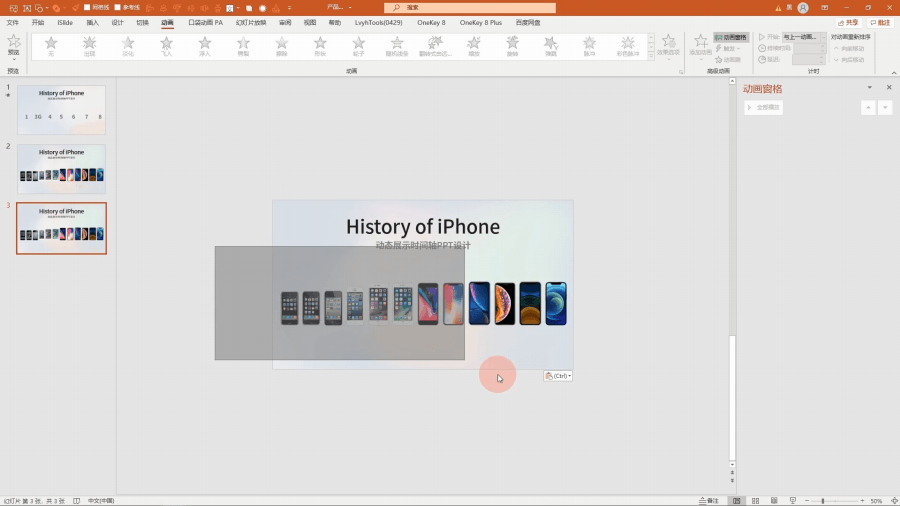
Task: Switch to the iSlide tab
Action: pyautogui.click(x=65, y=22)
